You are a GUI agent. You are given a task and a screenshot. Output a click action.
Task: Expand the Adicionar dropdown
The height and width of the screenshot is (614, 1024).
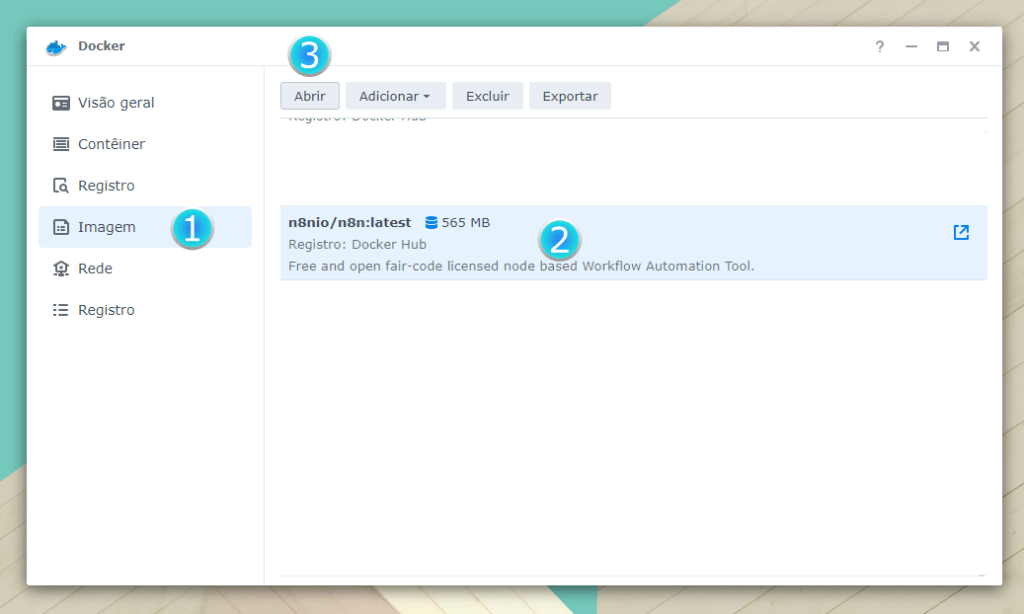click(x=394, y=96)
